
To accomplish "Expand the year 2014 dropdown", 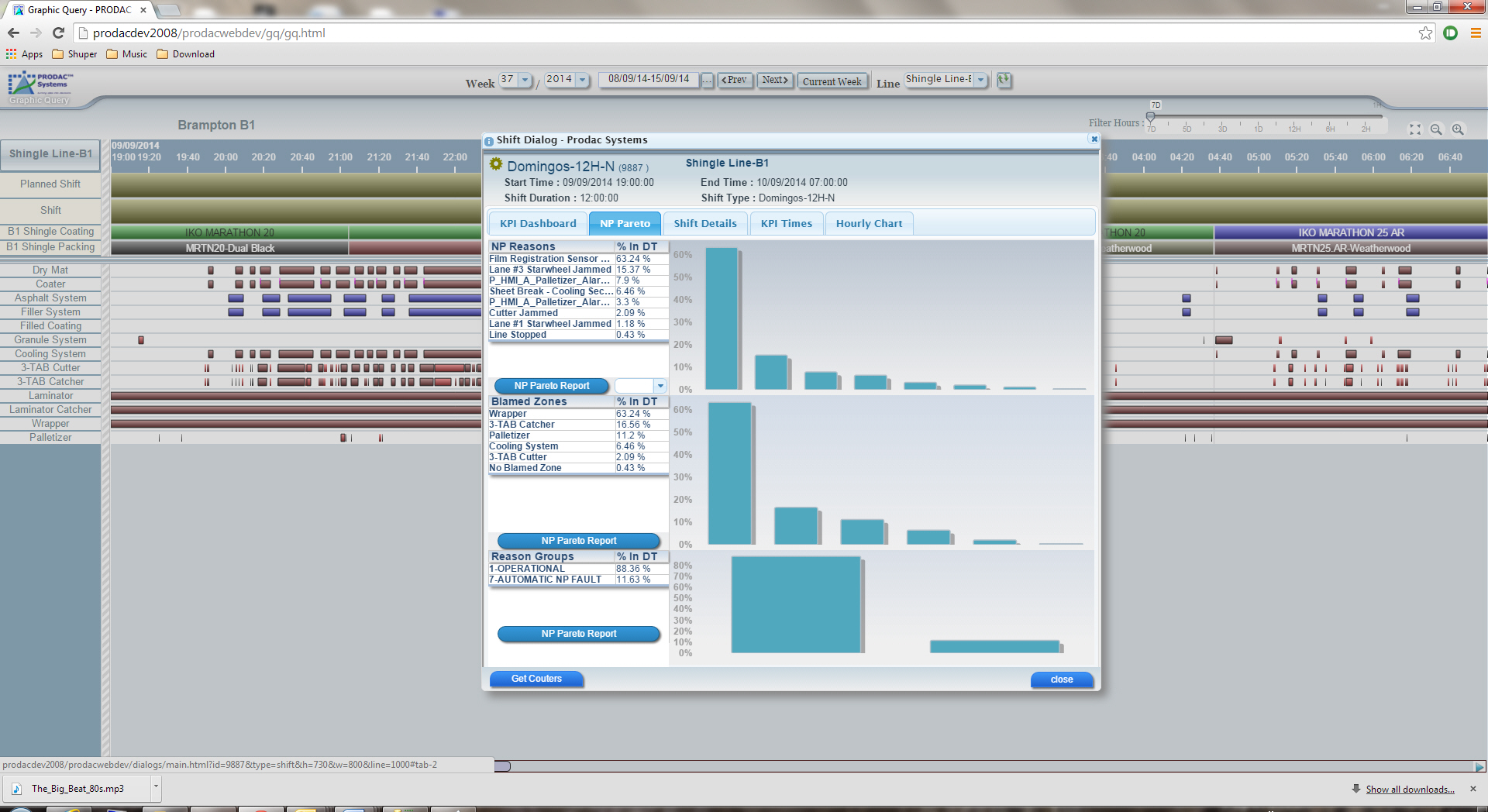I will [582, 80].
